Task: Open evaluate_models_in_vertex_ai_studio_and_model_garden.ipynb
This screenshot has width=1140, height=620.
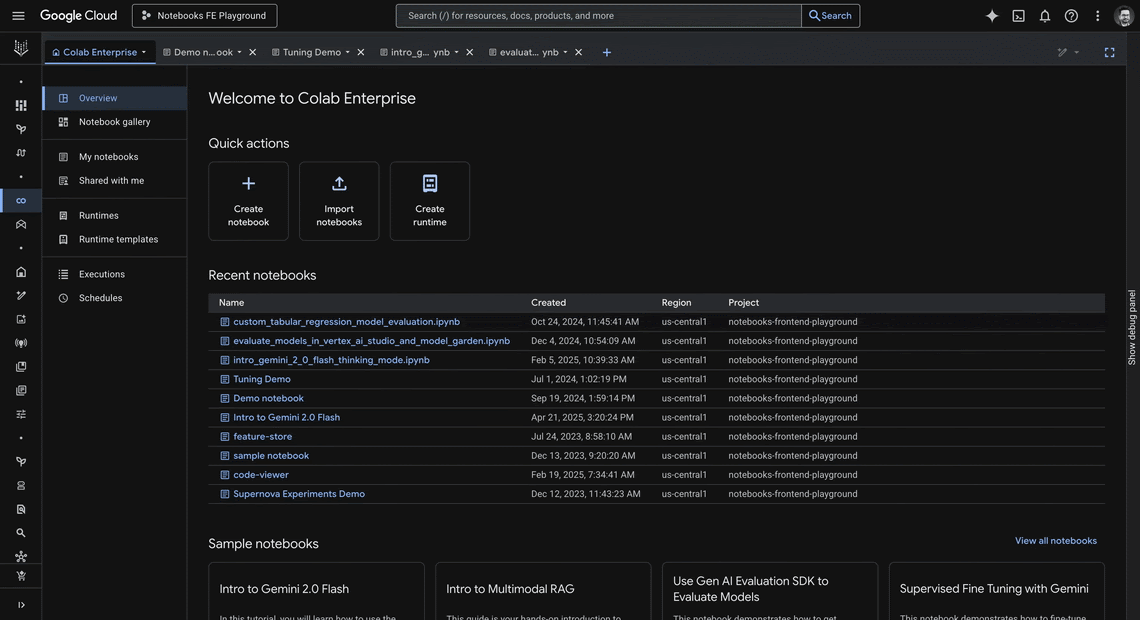Action: click(372, 341)
